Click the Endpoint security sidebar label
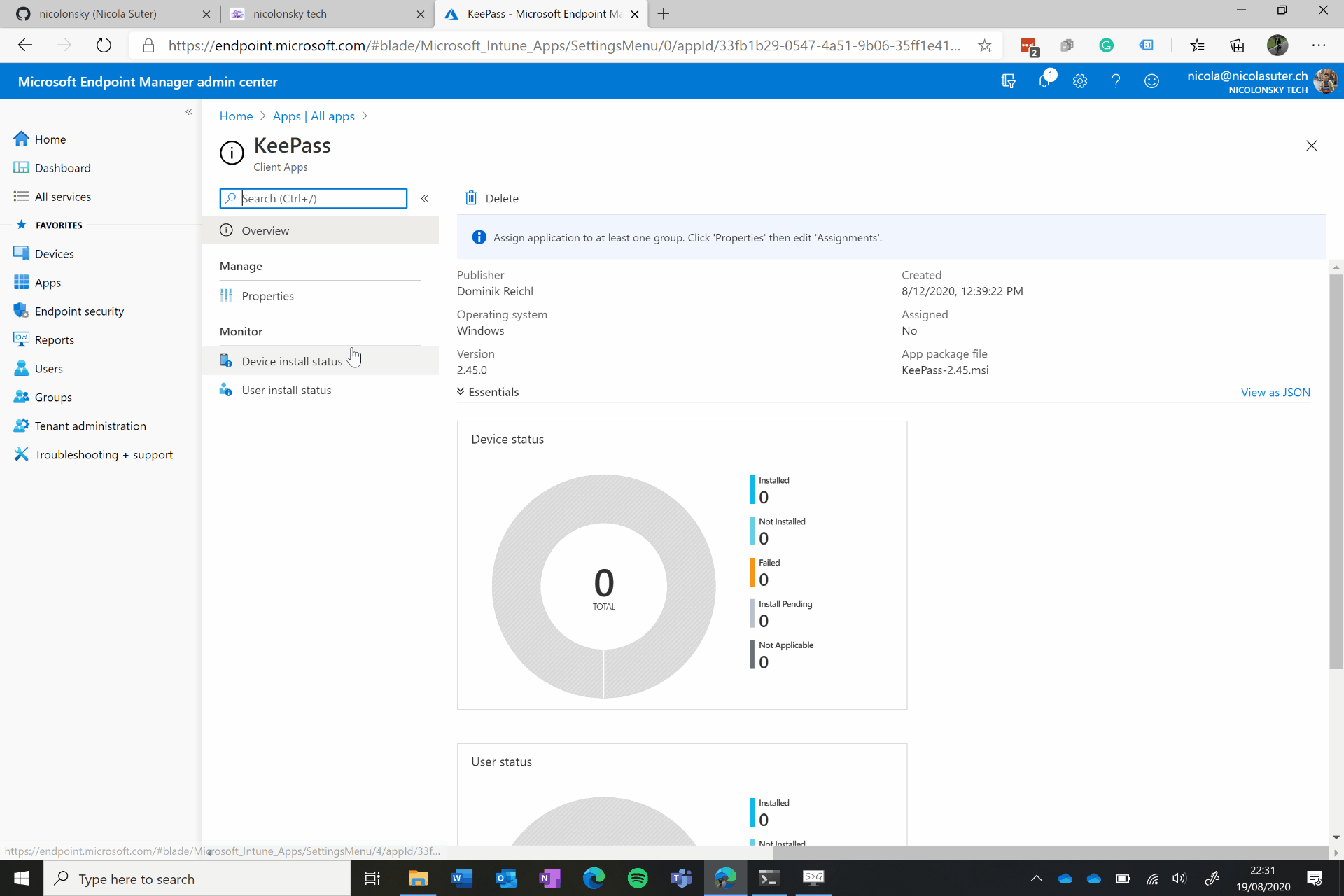The height and width of the screenshot is (896, 1344). (x=79, y=311)
